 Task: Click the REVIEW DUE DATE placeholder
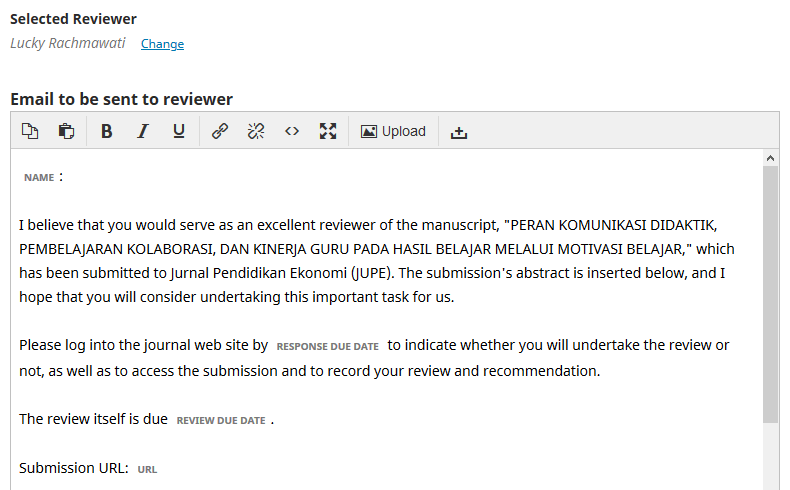[x=221, y=421]
